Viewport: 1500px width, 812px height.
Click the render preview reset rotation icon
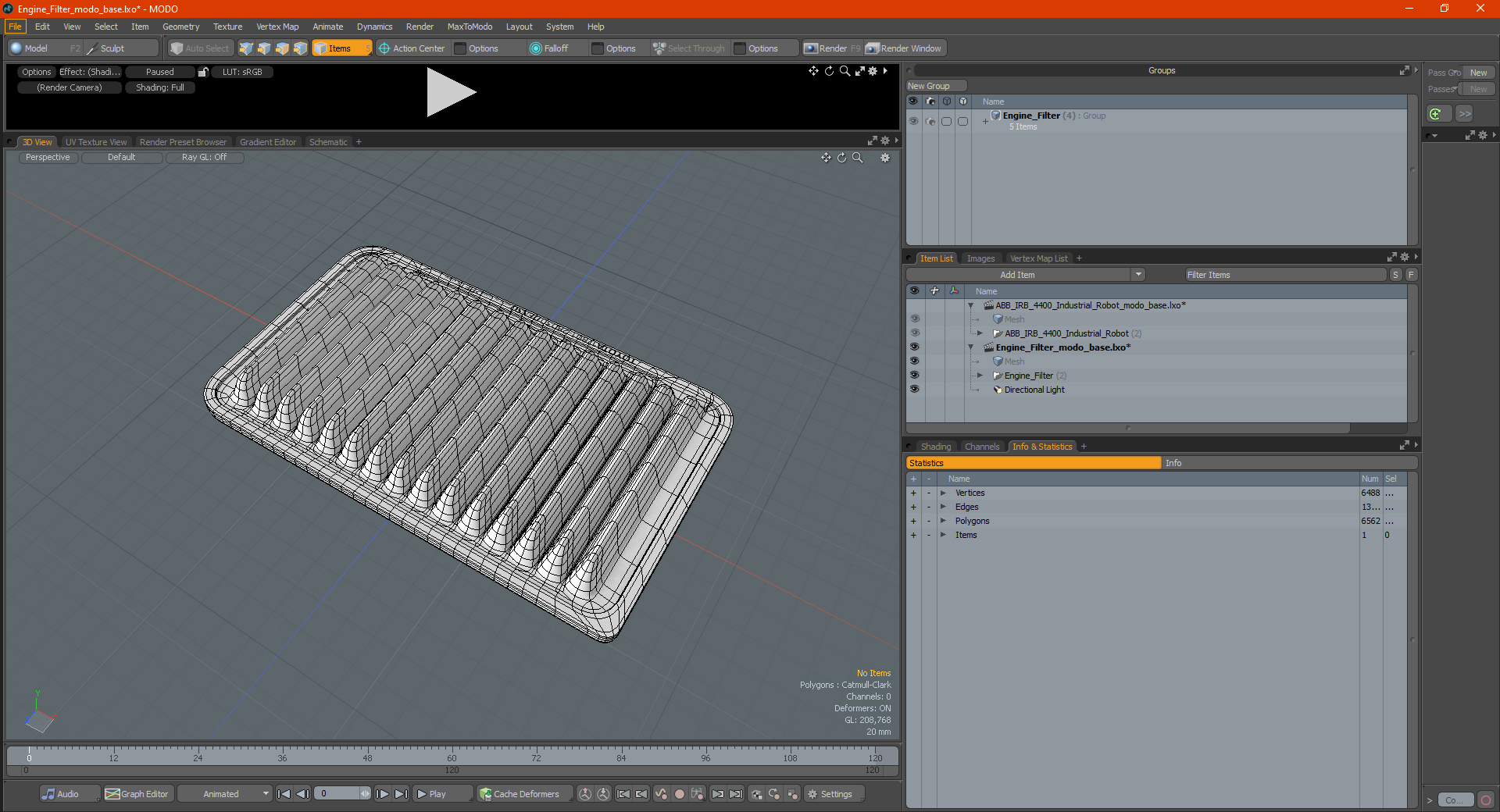829,71
